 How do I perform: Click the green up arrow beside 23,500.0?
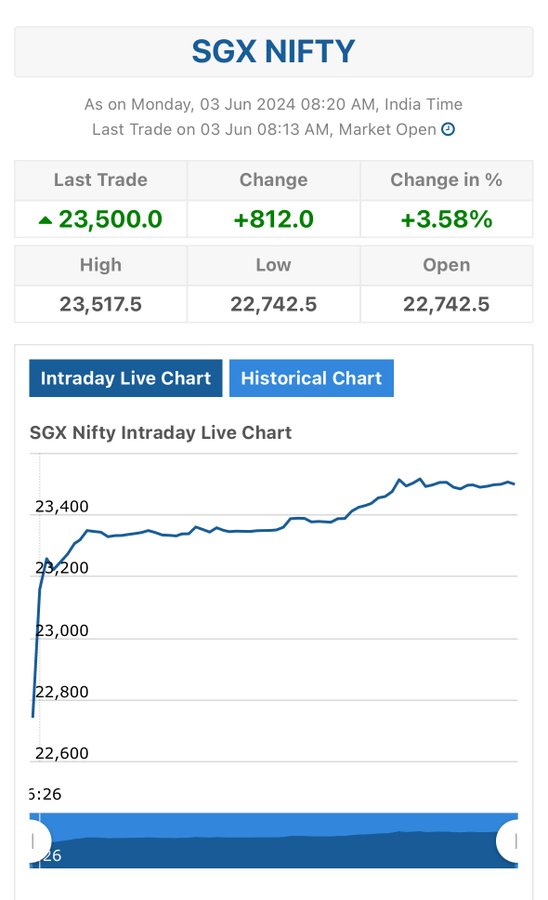click(45, 220)
